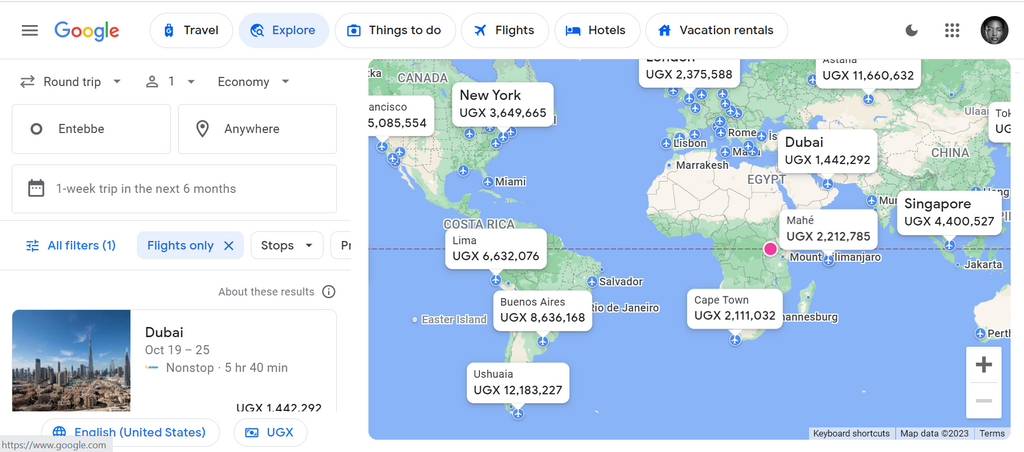1024x452 pixels.
Task: Click the Entebbe origin field
Action: point(91,129)
